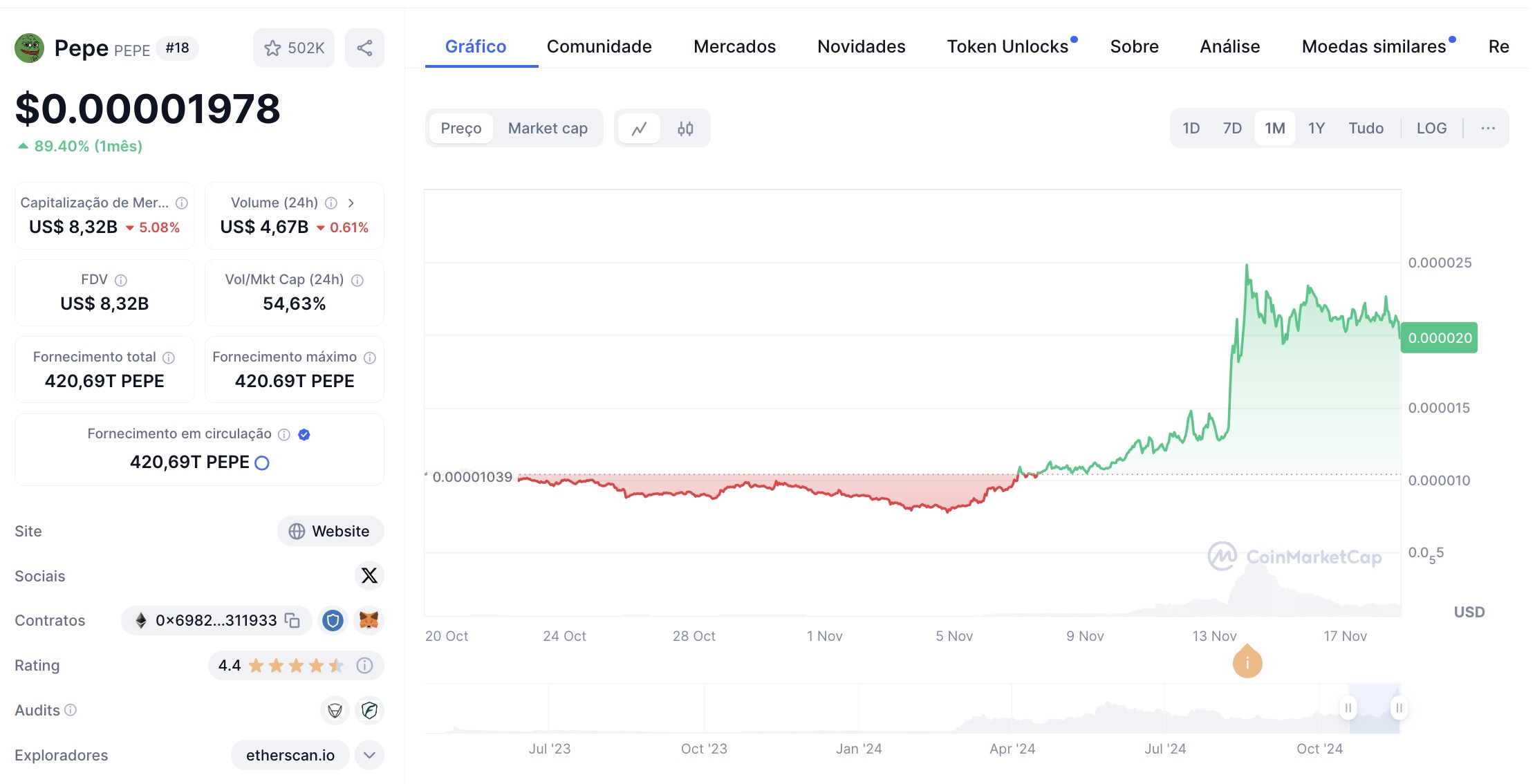This screenshot has width=1535, height=784.
Task: Show Fornecimento total info icon
Action: (169, 357)
